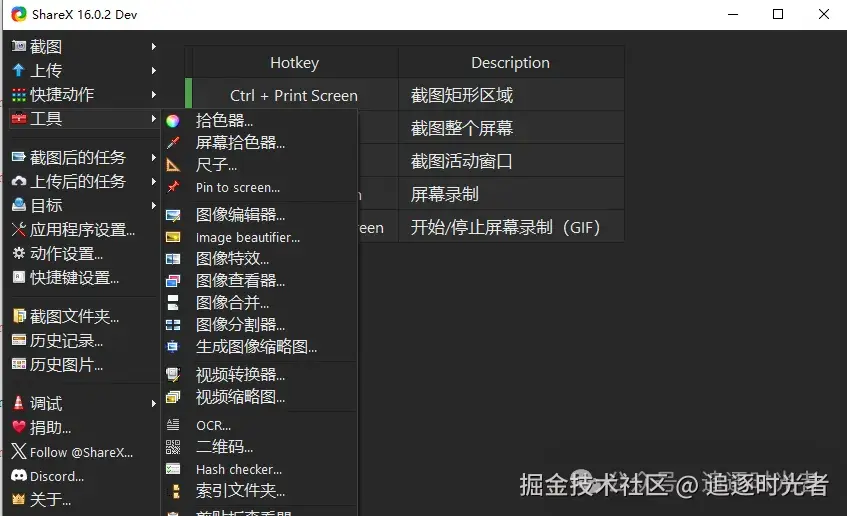Screen dimensions: 847x516
Task: Expand the 工具 submenu arrow
Action: [154, 118]
